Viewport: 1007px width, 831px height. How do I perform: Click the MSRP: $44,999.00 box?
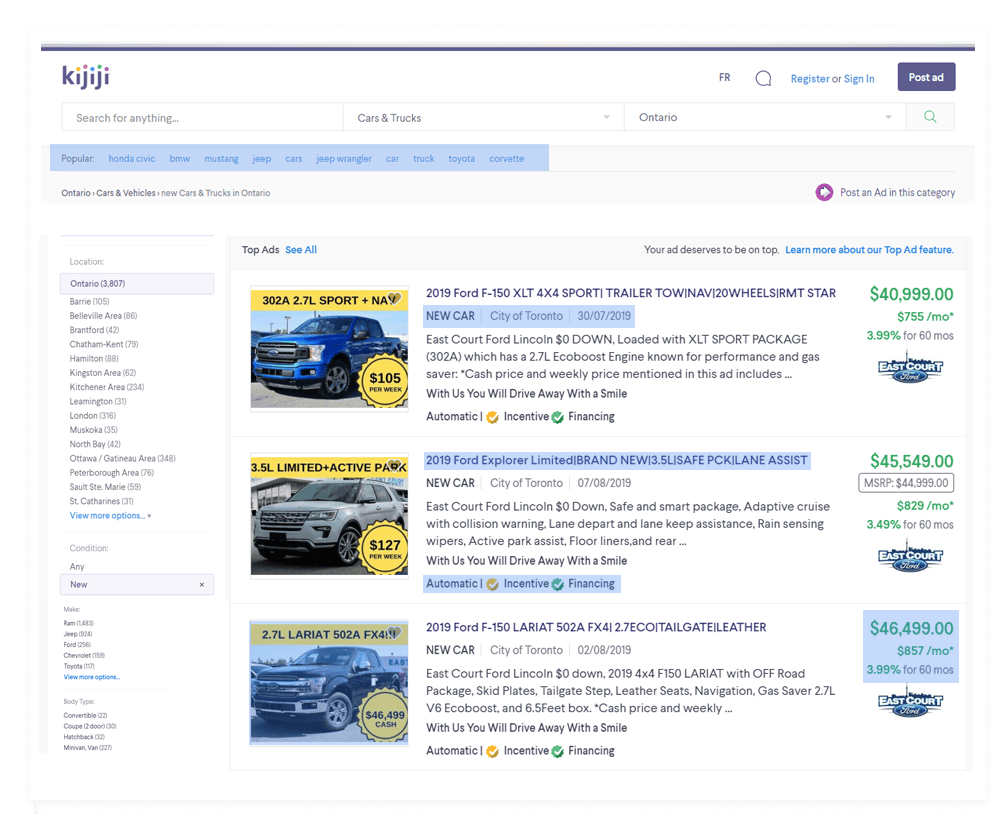[x=906, y=483]
